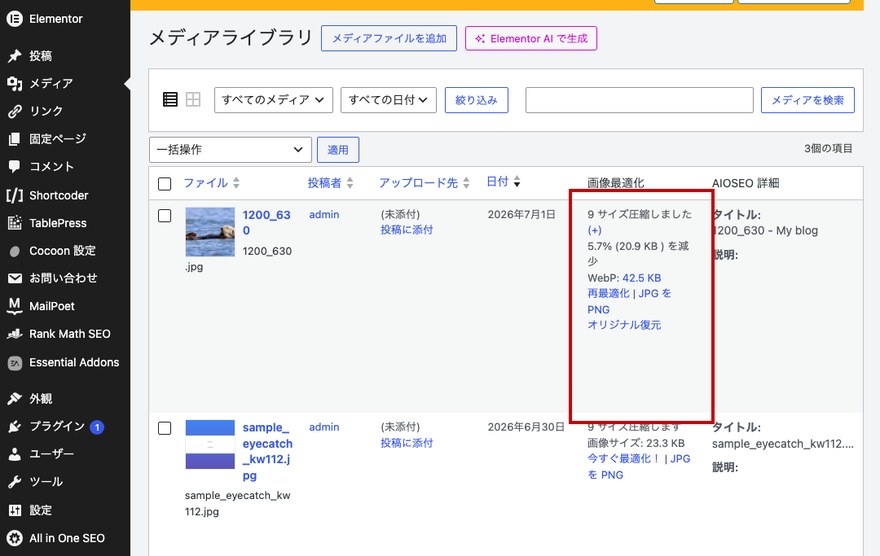Open the コメント menu item
Viewport: 880px width, 556px height.
tap(52, 167)
